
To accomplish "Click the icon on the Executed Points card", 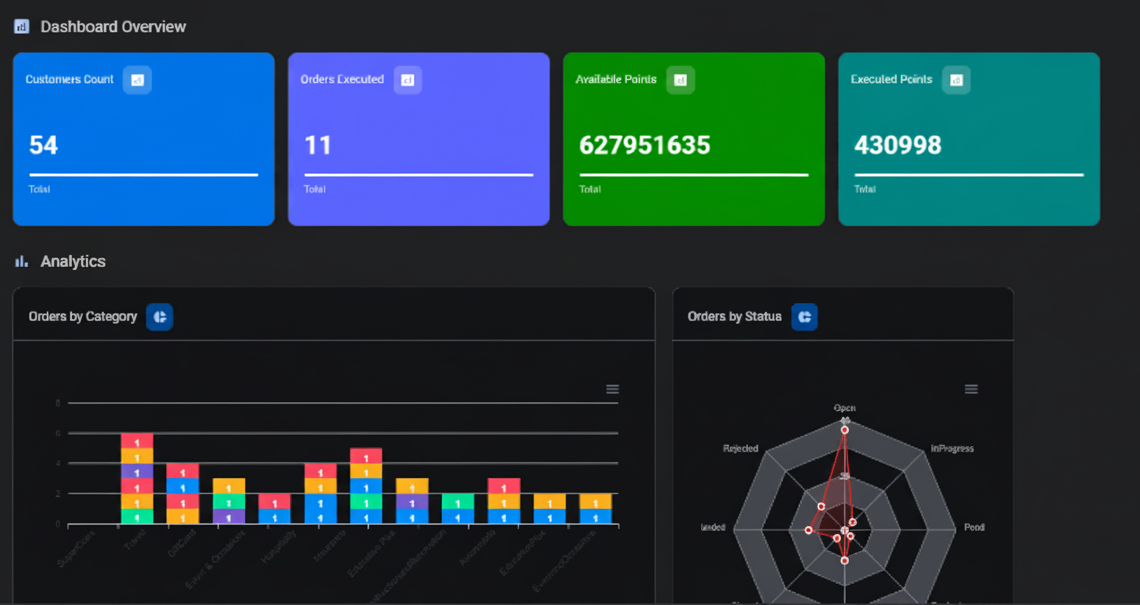I will (x=956, y=79).
